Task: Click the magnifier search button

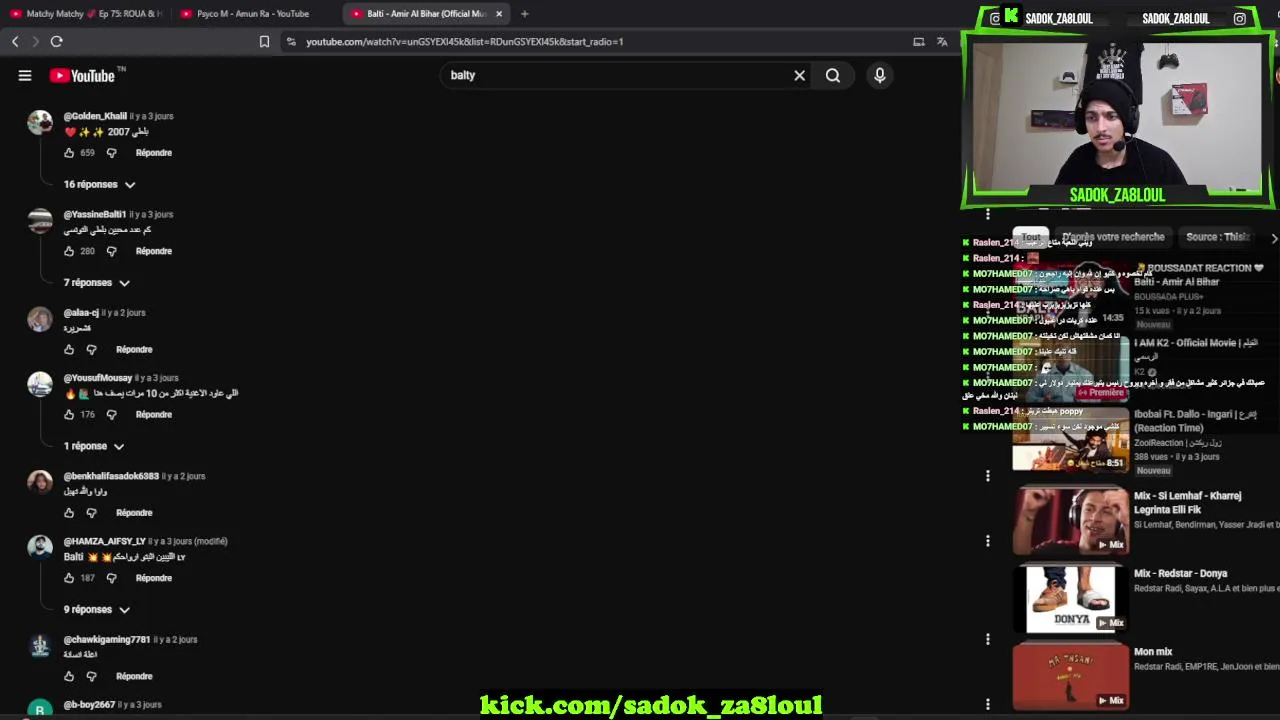Action: coord(832,75)
